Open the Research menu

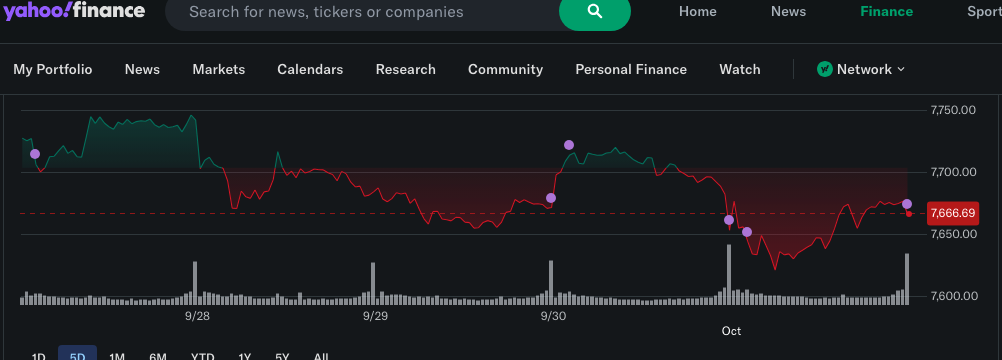tap(406, 69)
